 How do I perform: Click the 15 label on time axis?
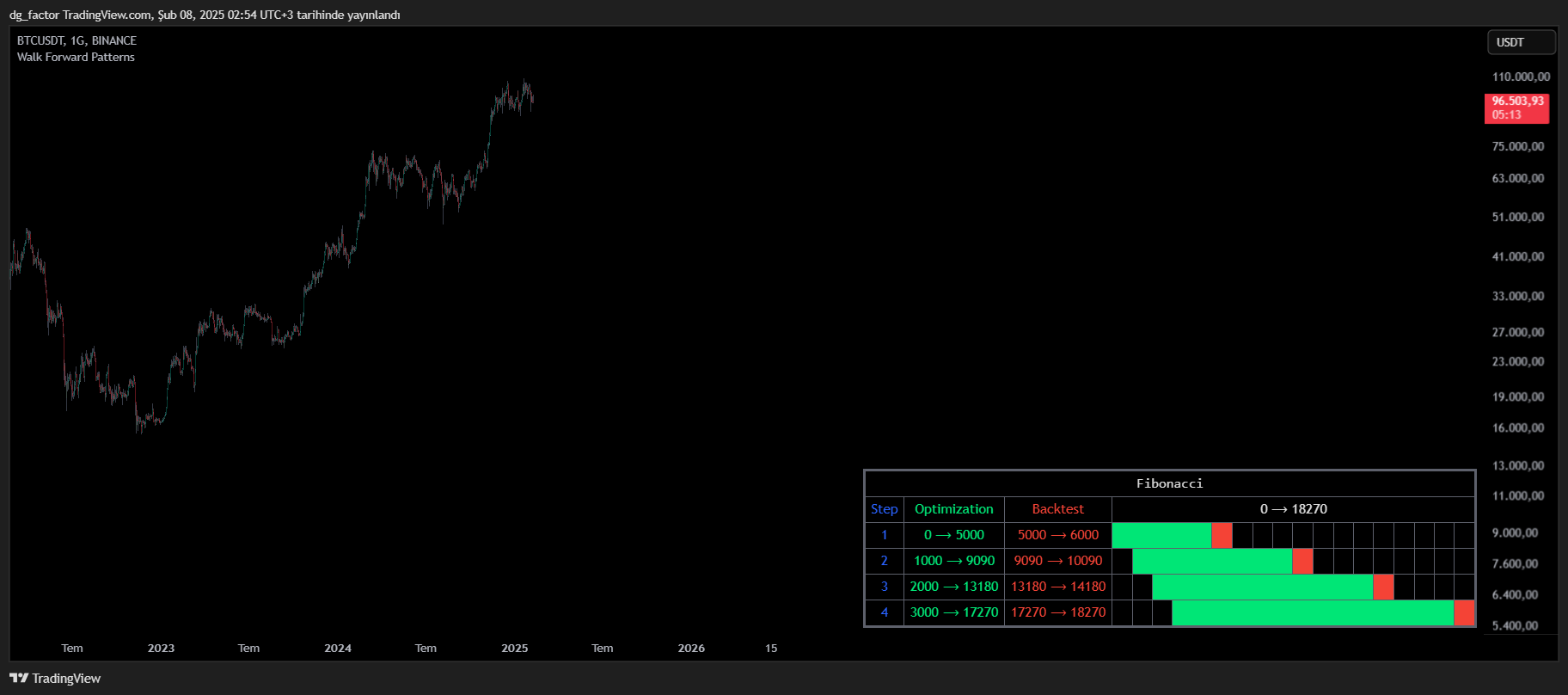tap(771, 648)
